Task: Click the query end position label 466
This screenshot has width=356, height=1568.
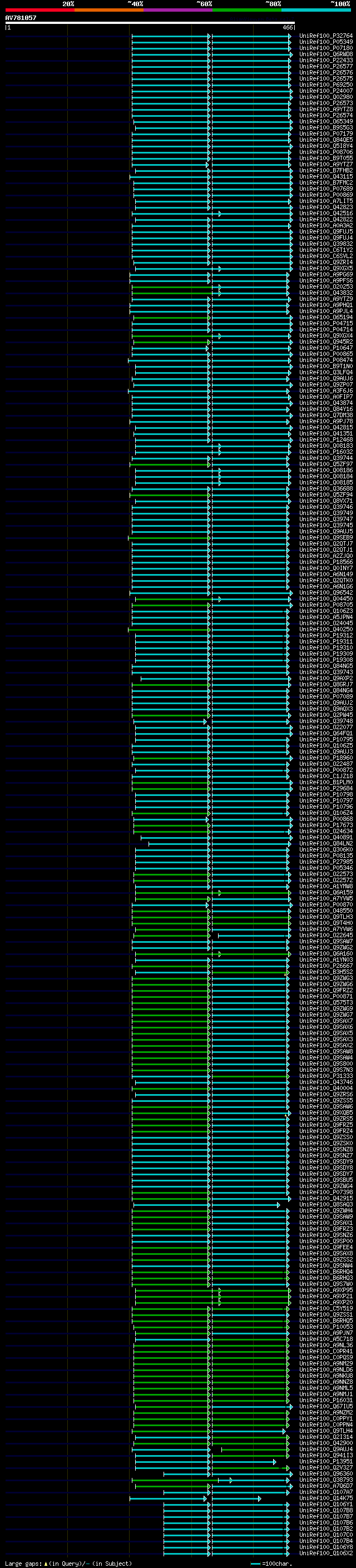Action: (288, 27)
